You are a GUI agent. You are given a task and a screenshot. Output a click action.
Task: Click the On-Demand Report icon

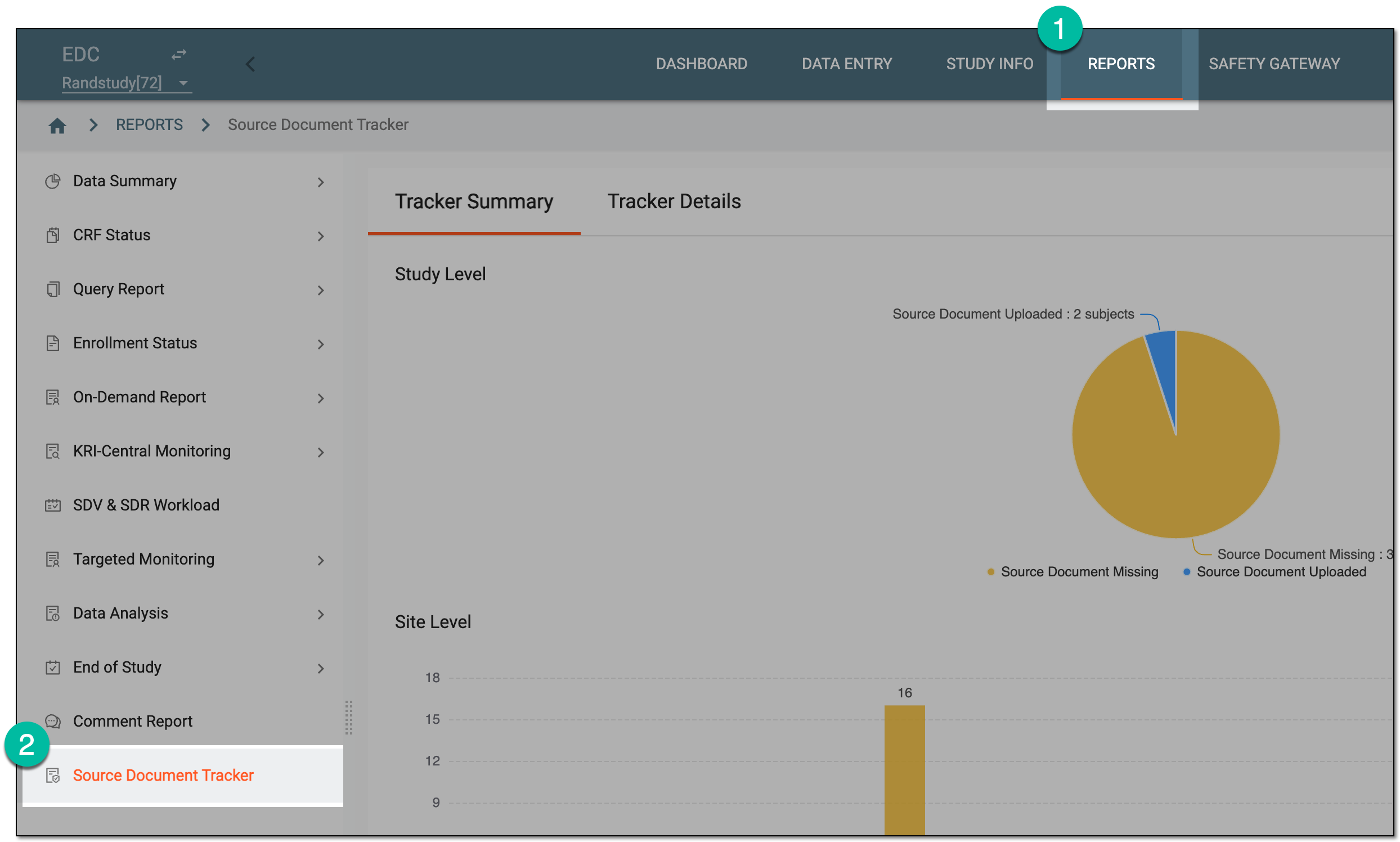[53, 397]
